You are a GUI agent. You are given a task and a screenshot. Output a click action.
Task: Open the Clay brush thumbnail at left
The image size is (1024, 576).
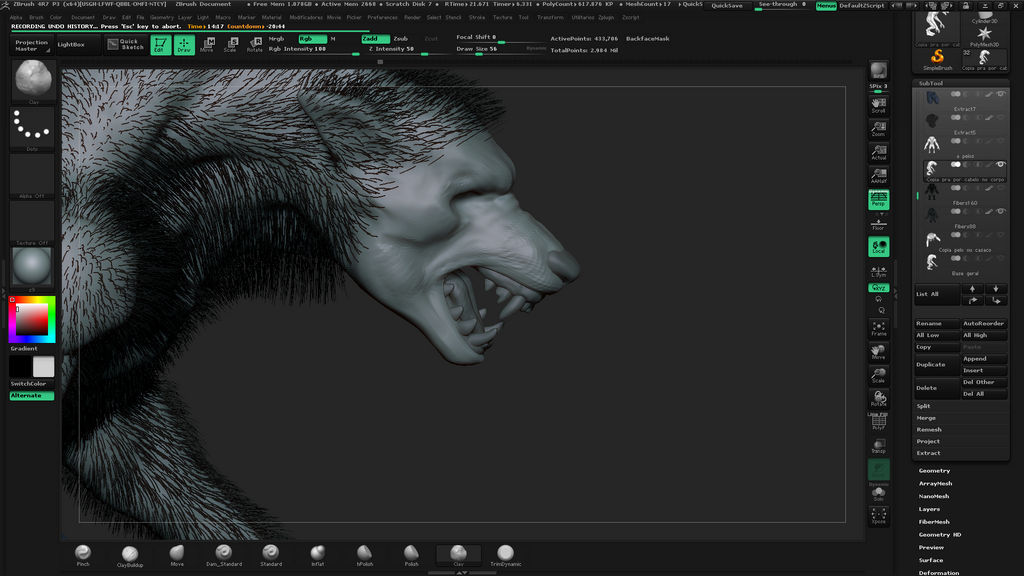click(x=33, y=80)
